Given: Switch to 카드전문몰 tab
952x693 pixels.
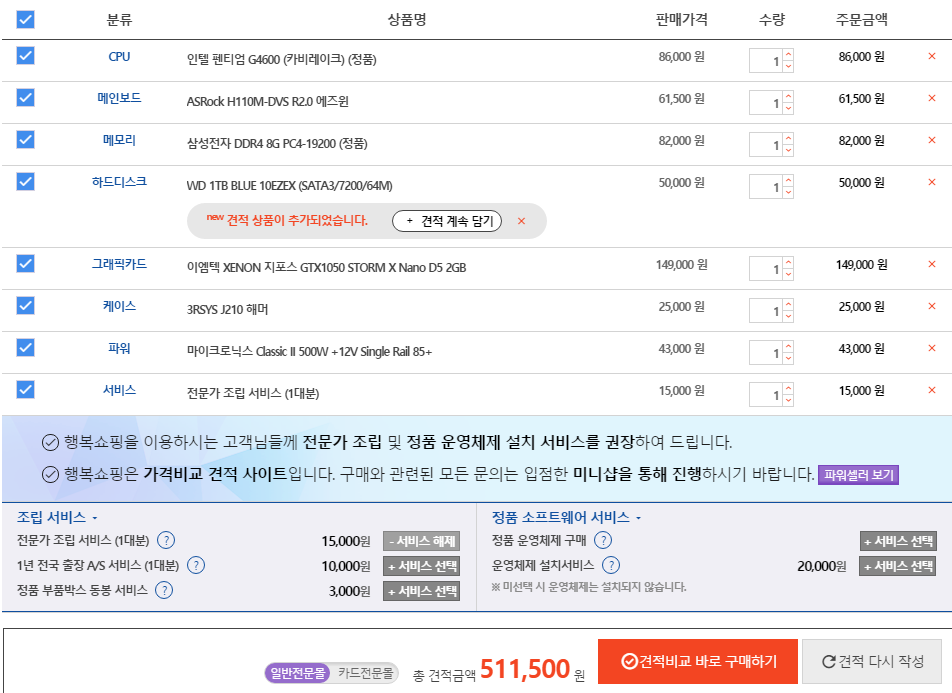Looking at the screenshot, I should pyautogui.click(x=365, y=673).
